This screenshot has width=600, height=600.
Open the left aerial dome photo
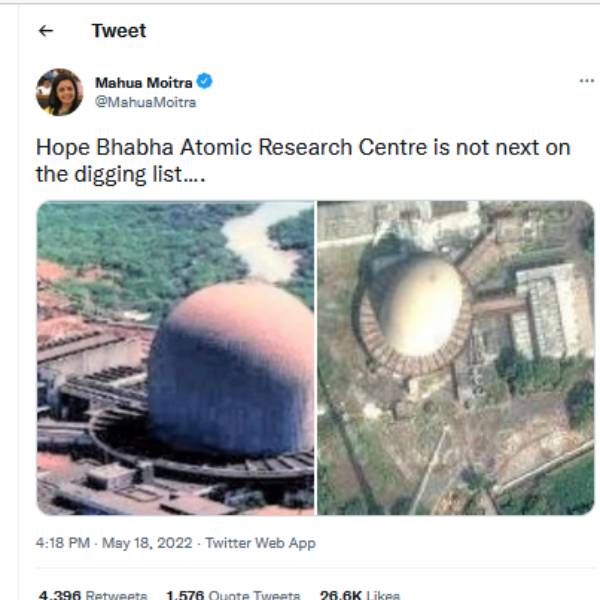tap(175, 357)
